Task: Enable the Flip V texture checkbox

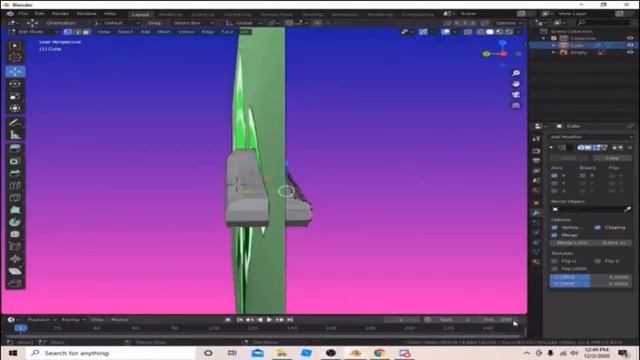Action: point(598,261)
